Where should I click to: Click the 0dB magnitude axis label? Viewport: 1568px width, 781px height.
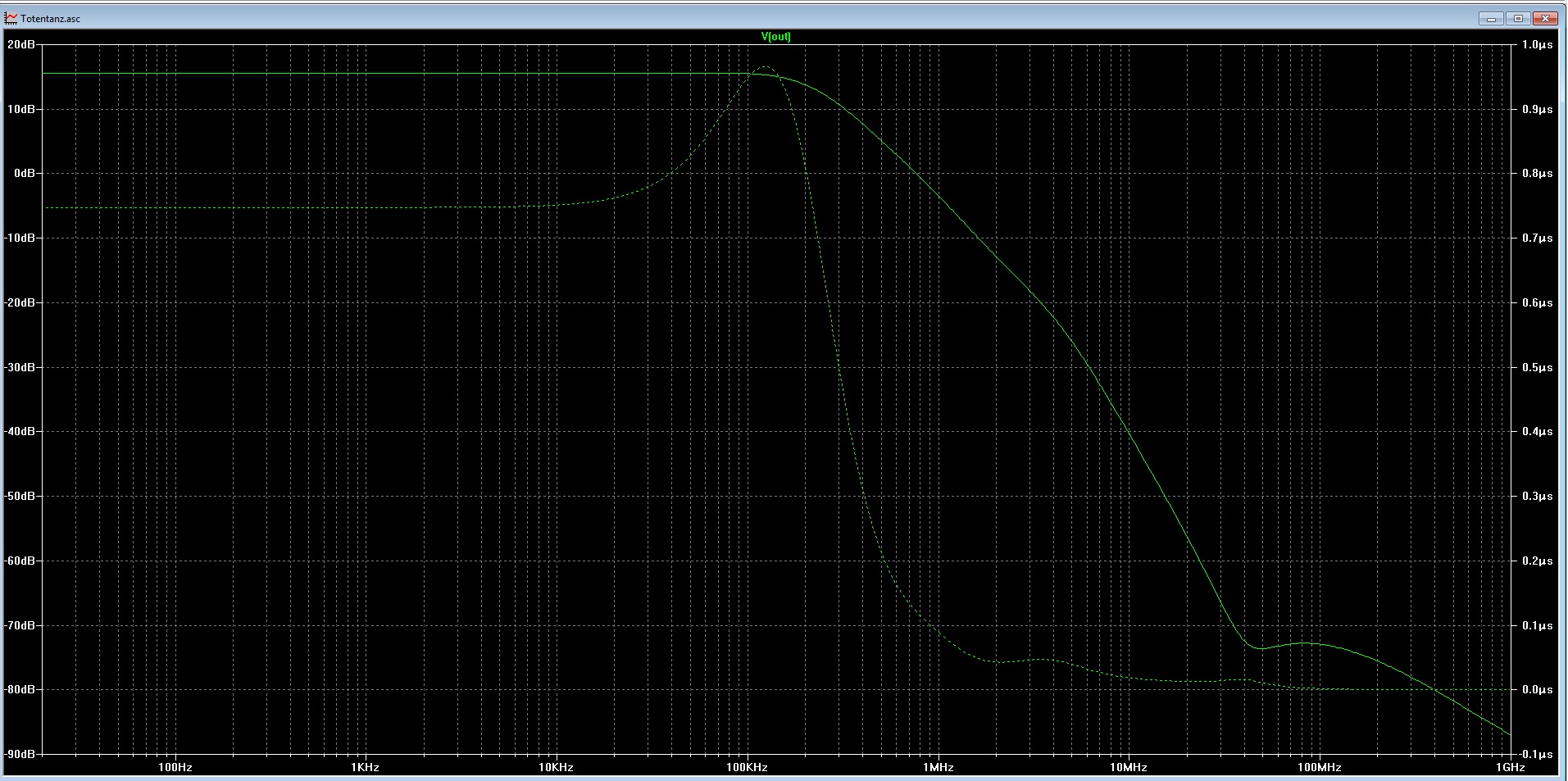click(24, 174)
